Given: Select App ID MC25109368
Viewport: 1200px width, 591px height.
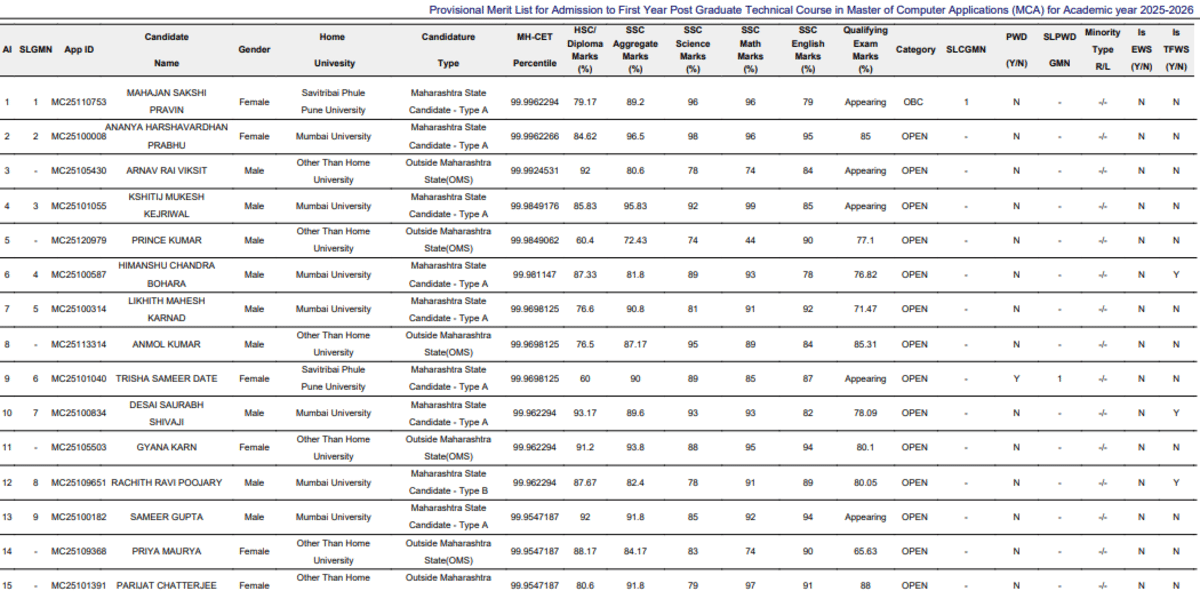Looking at the screenshot, I should (79, 551).
